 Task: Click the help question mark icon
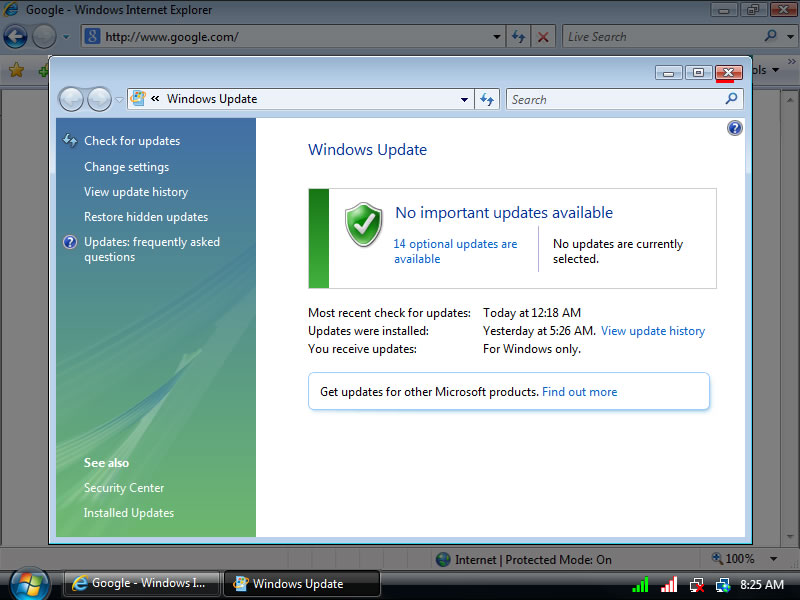pos(735,128)
